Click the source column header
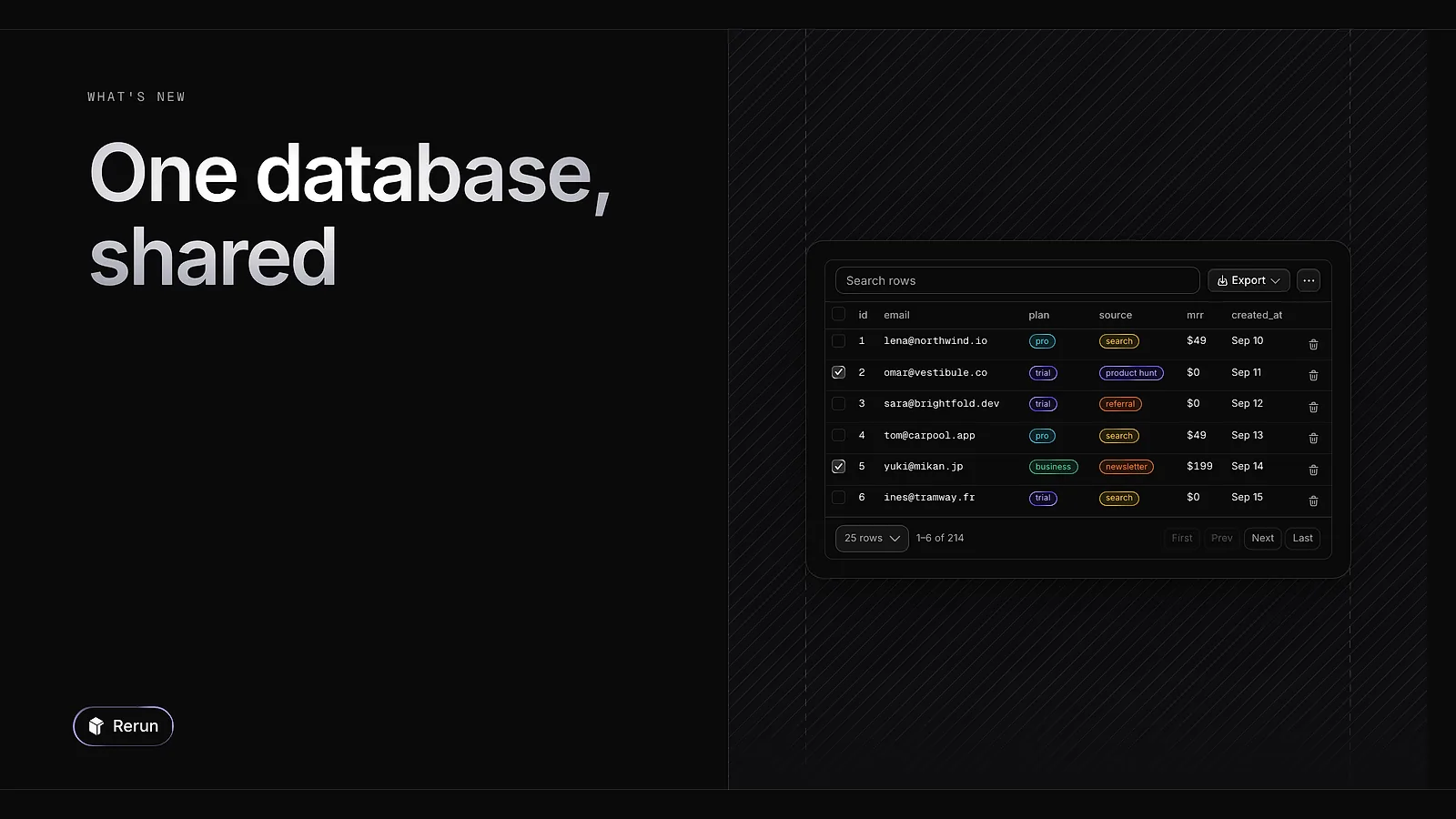The height and width of the screenshot is (819, 1456). pyautogui.click(x=1116, y=315)
